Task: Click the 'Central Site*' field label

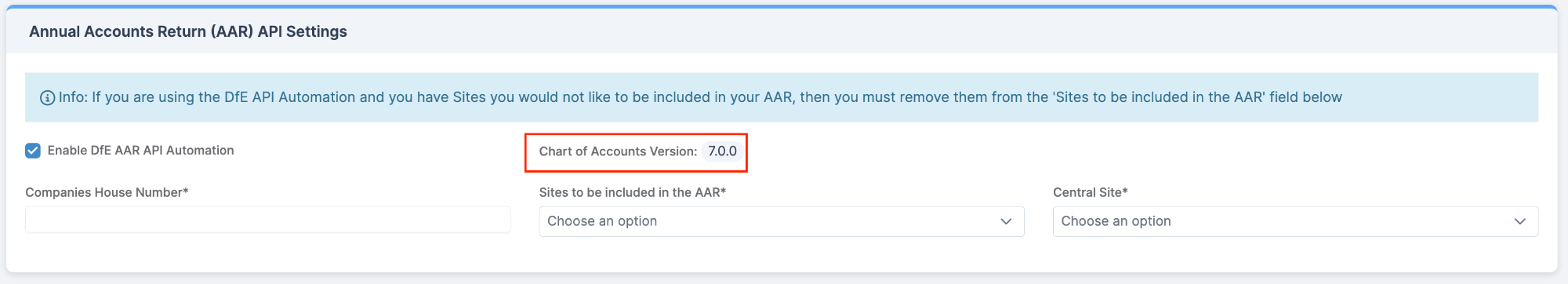Action: coord(1091,192)
